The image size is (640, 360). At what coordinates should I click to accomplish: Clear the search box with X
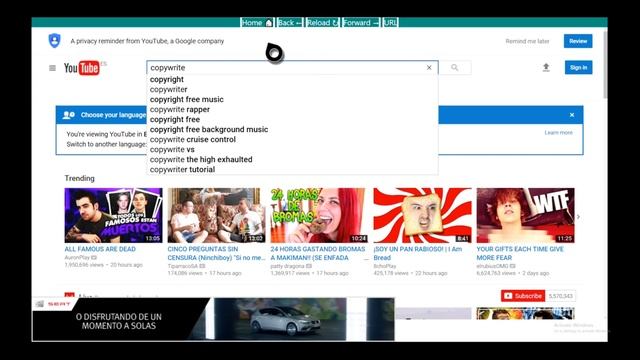[429, 67]
